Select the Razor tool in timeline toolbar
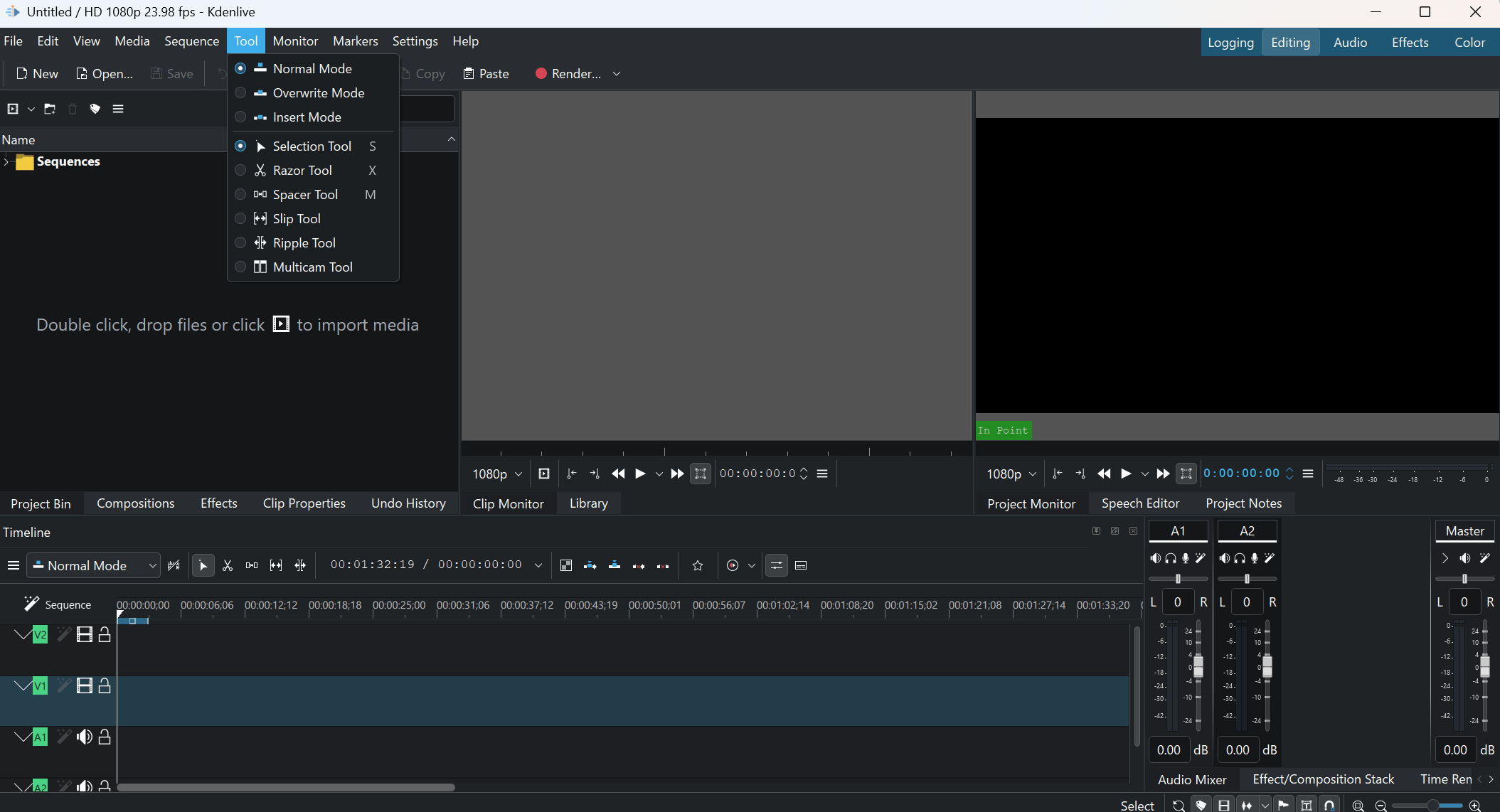 point(228,565)
